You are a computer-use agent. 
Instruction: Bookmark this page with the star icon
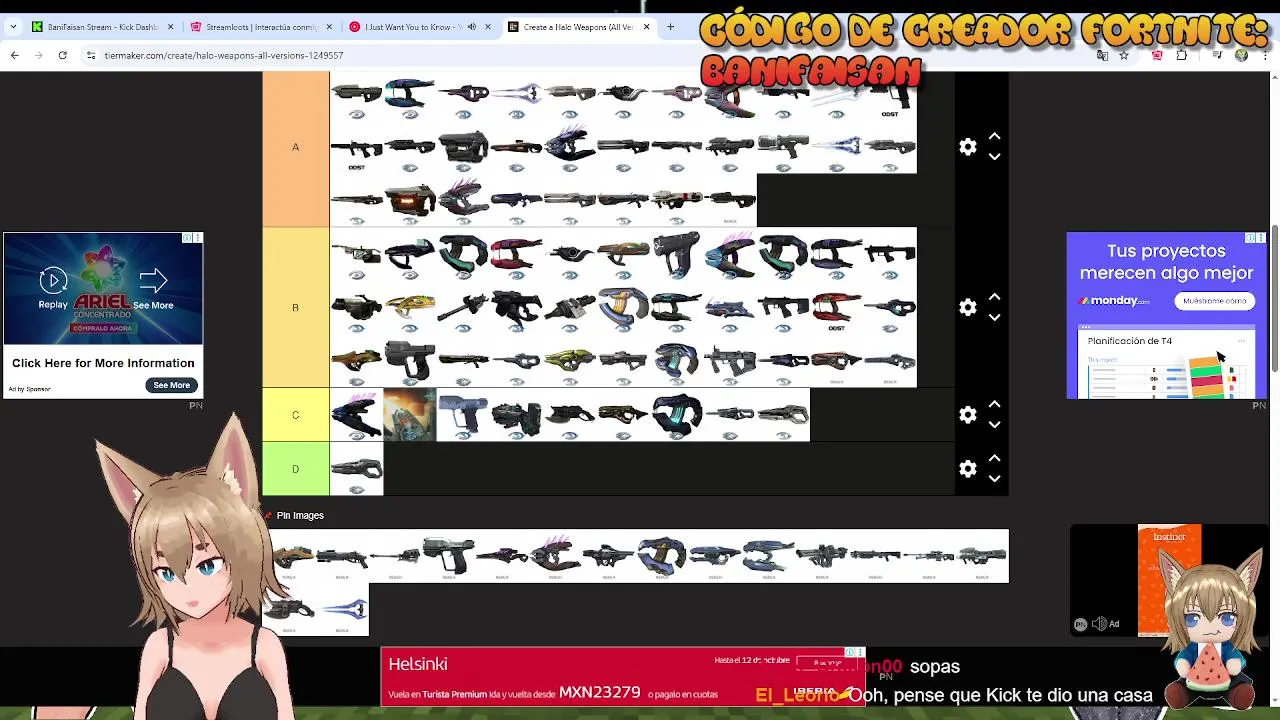pyautogui.click(x=1124, y=55)
